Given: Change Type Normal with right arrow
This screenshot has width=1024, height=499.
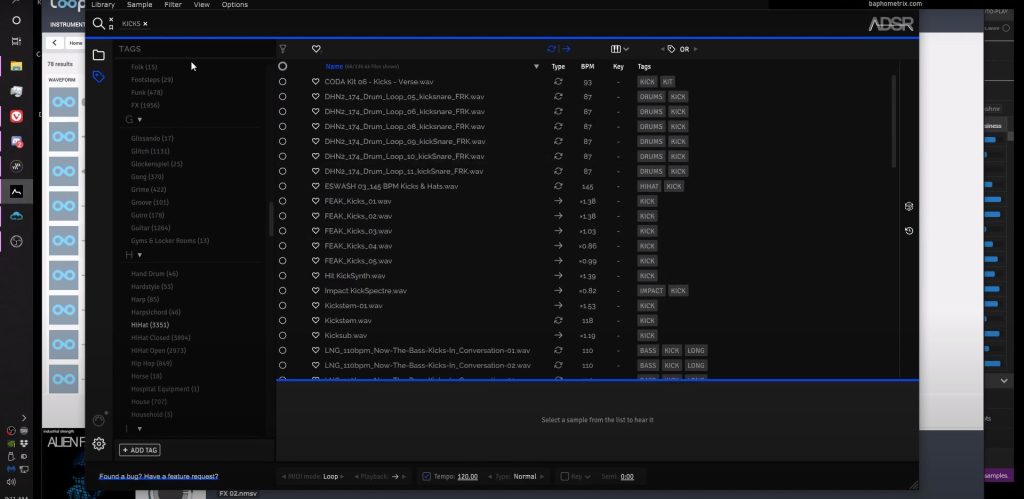Looking at the screenshot, I should point(541,477).
